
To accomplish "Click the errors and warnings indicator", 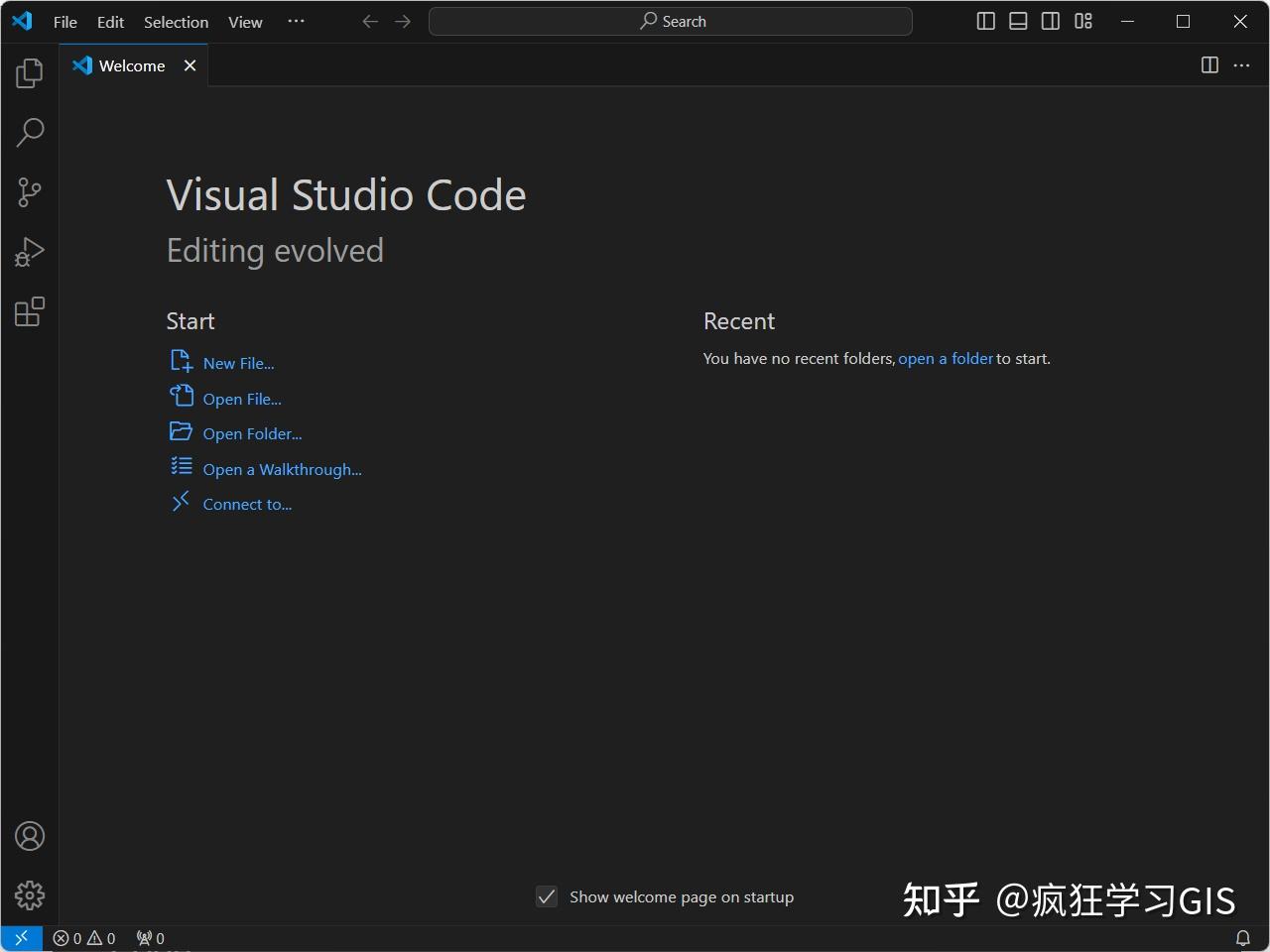I will click(84, 937).
